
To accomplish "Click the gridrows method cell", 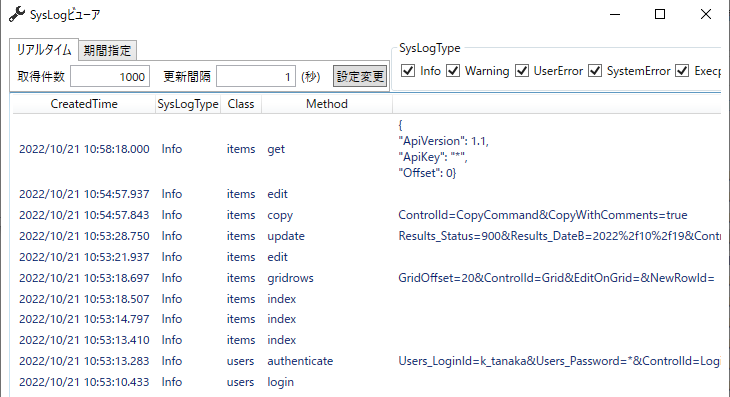I will (290, 278).
